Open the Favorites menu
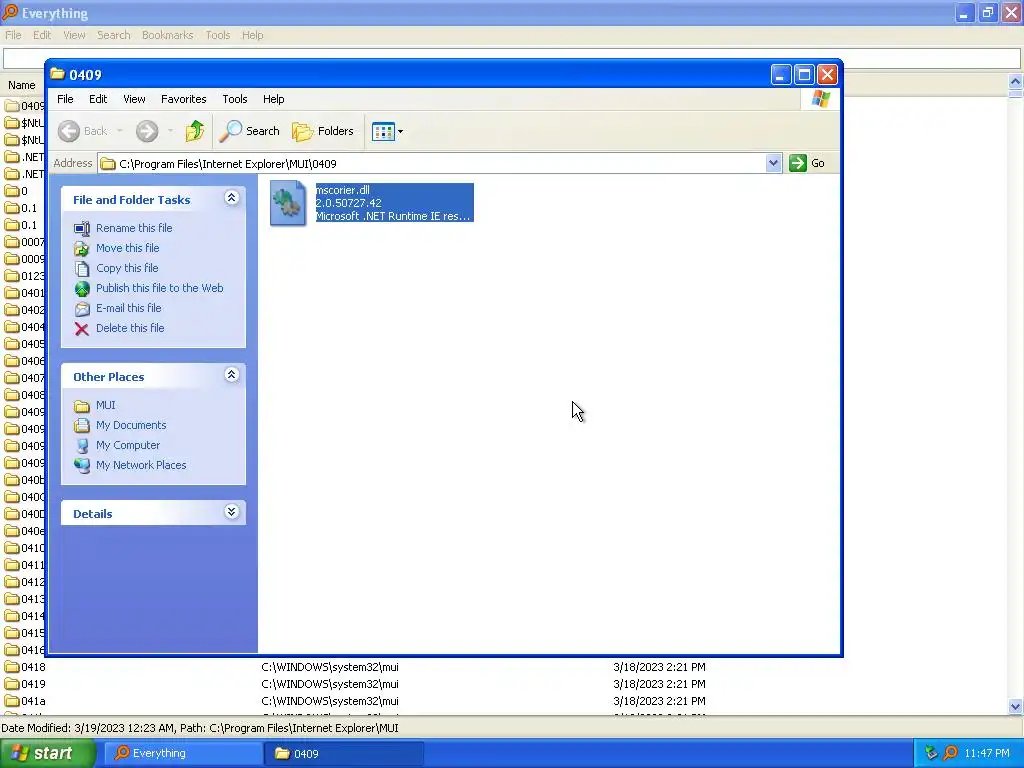1024x768 pixels. click(x=184, y=99)
